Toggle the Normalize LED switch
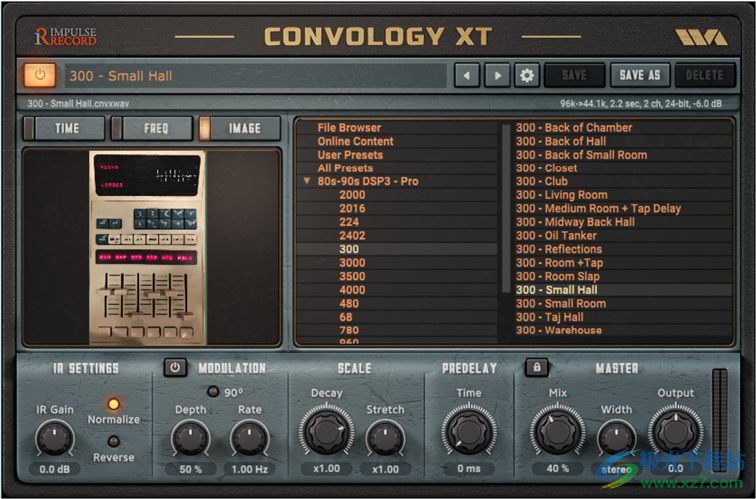The height and width of the screenshot is (499, 756). [113, 404]
